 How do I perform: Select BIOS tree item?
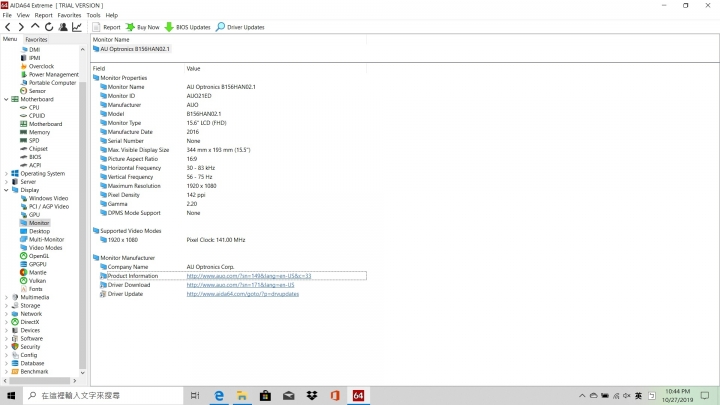click(35, 157)
